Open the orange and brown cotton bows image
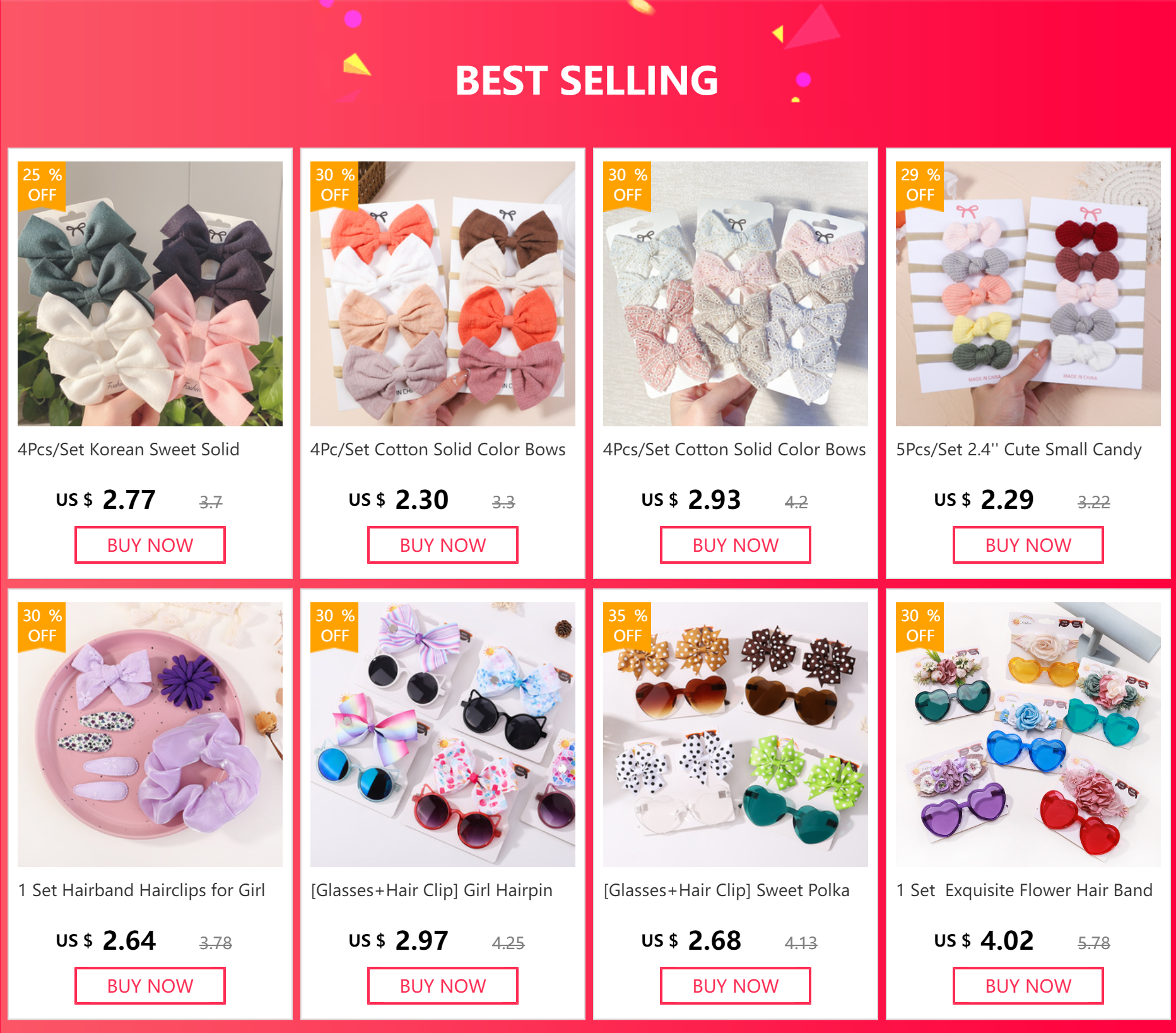Image resolution: width=1176 pixels, height=1033 pixels. click(x=443, y=294)
